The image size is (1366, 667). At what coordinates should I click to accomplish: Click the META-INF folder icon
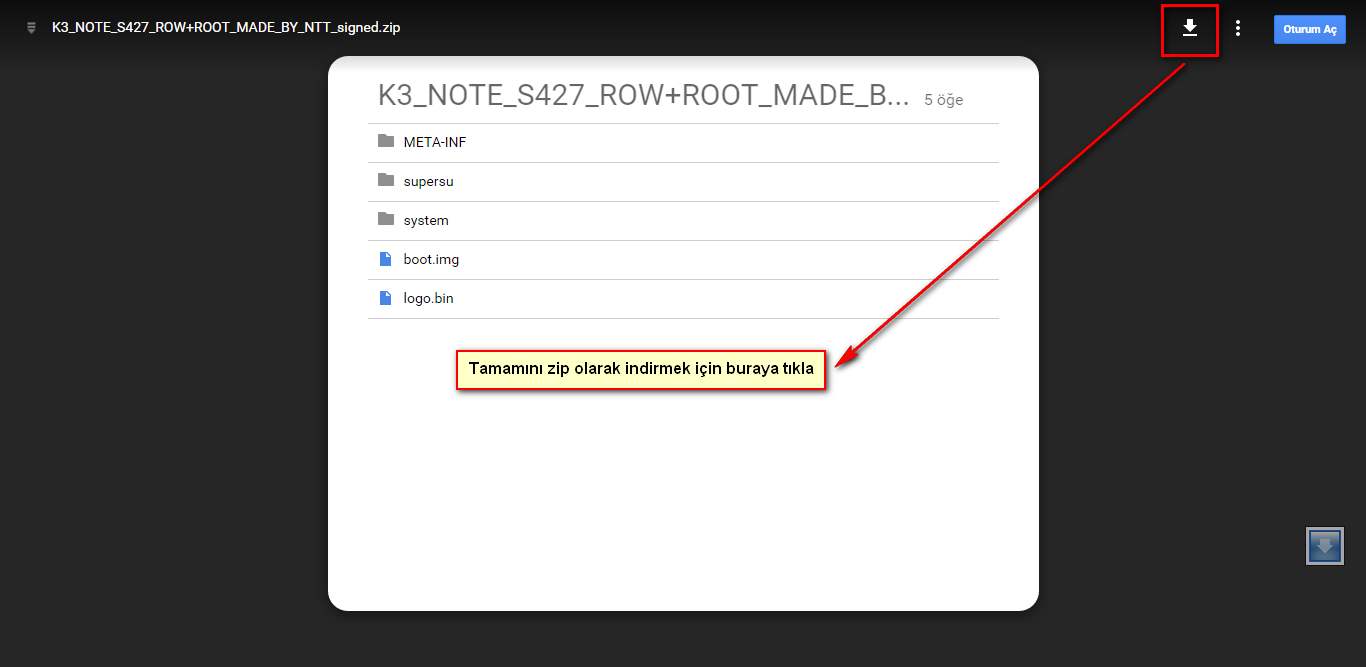coord(386,141)
